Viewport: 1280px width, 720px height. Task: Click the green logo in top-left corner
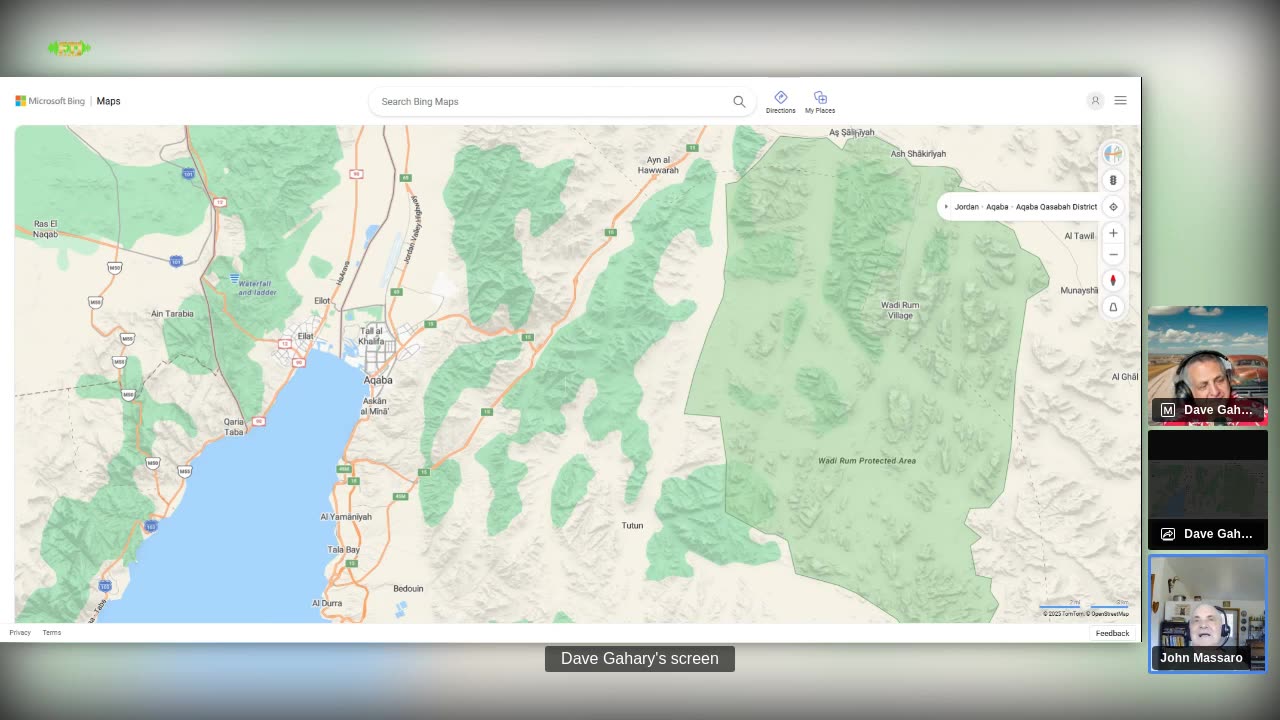[x=69, y=48]
